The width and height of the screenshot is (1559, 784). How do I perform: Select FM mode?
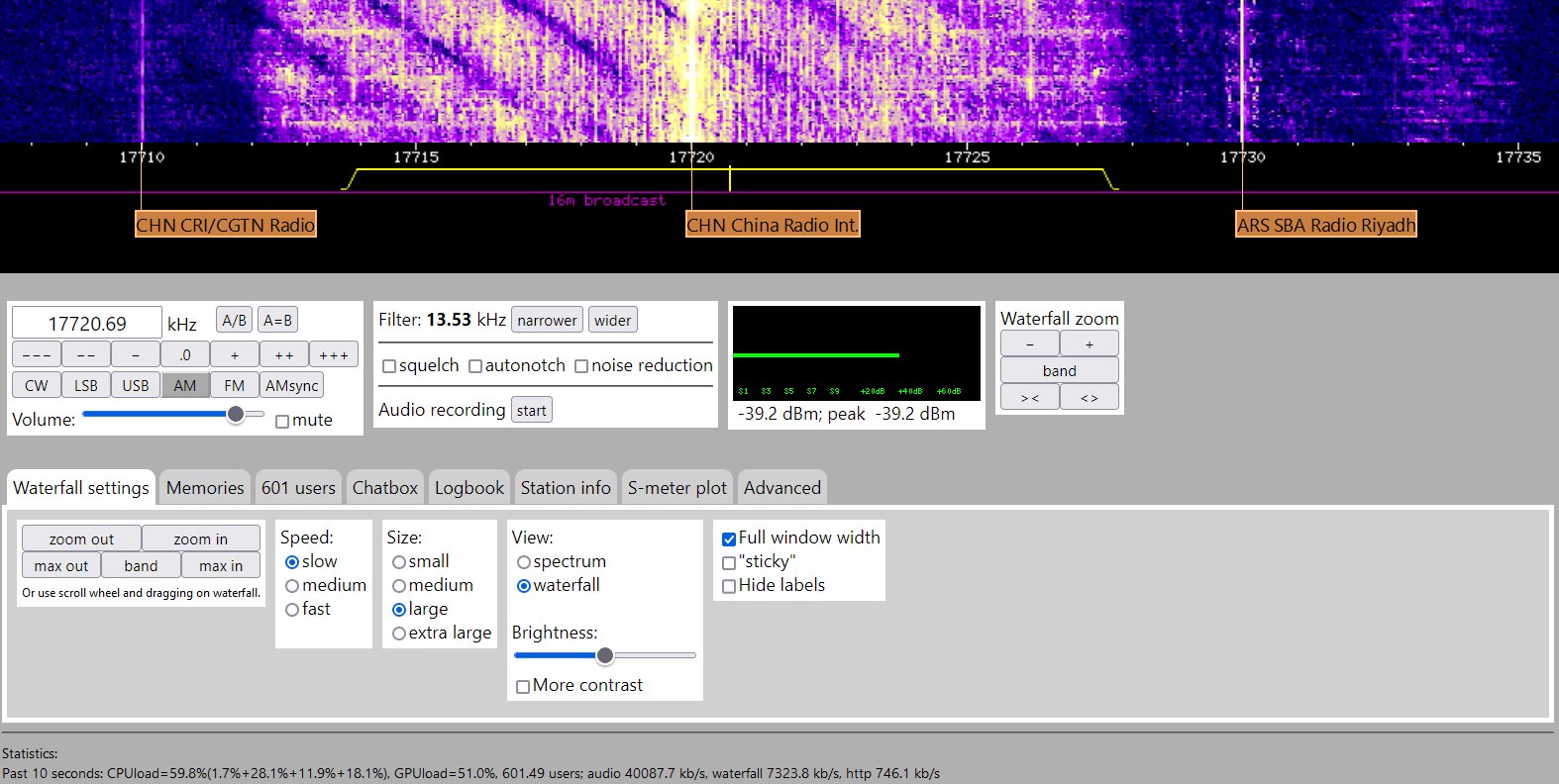235,385
